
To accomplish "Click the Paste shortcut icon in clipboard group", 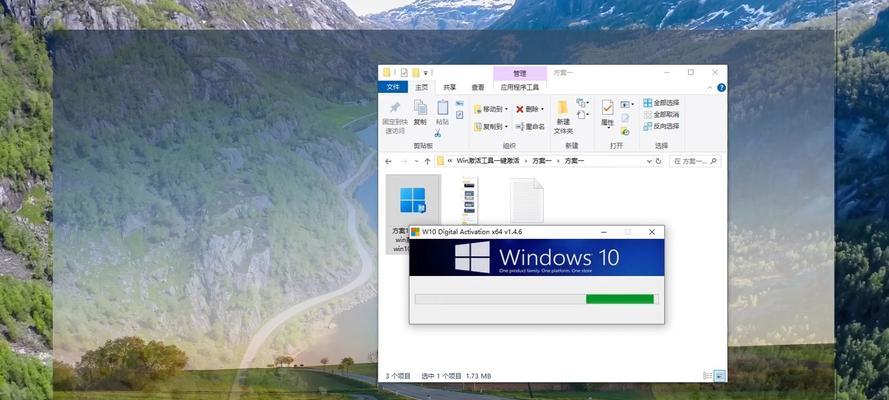I will coord(460,114).
